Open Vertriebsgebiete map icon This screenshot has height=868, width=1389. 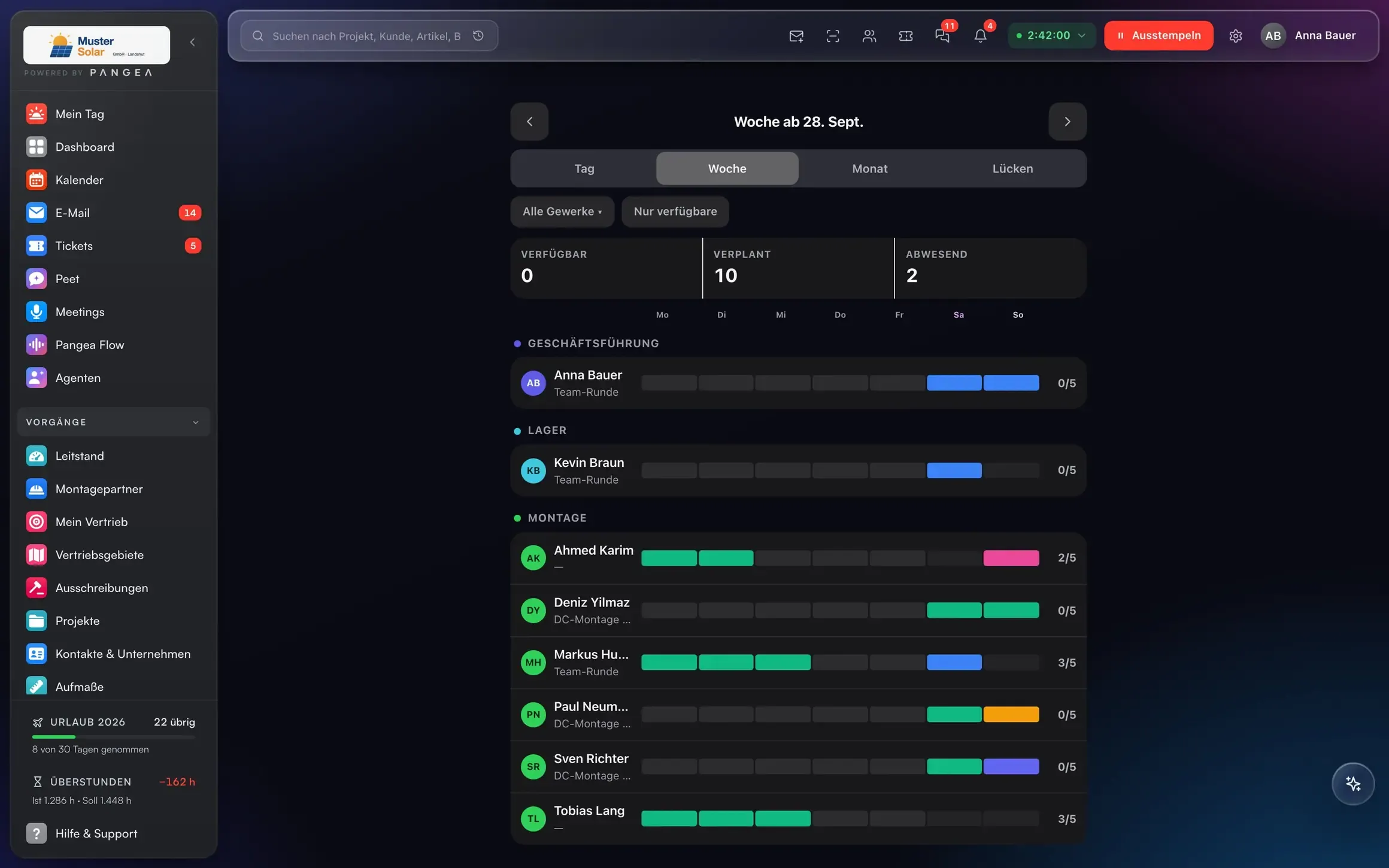coord(36,554)
